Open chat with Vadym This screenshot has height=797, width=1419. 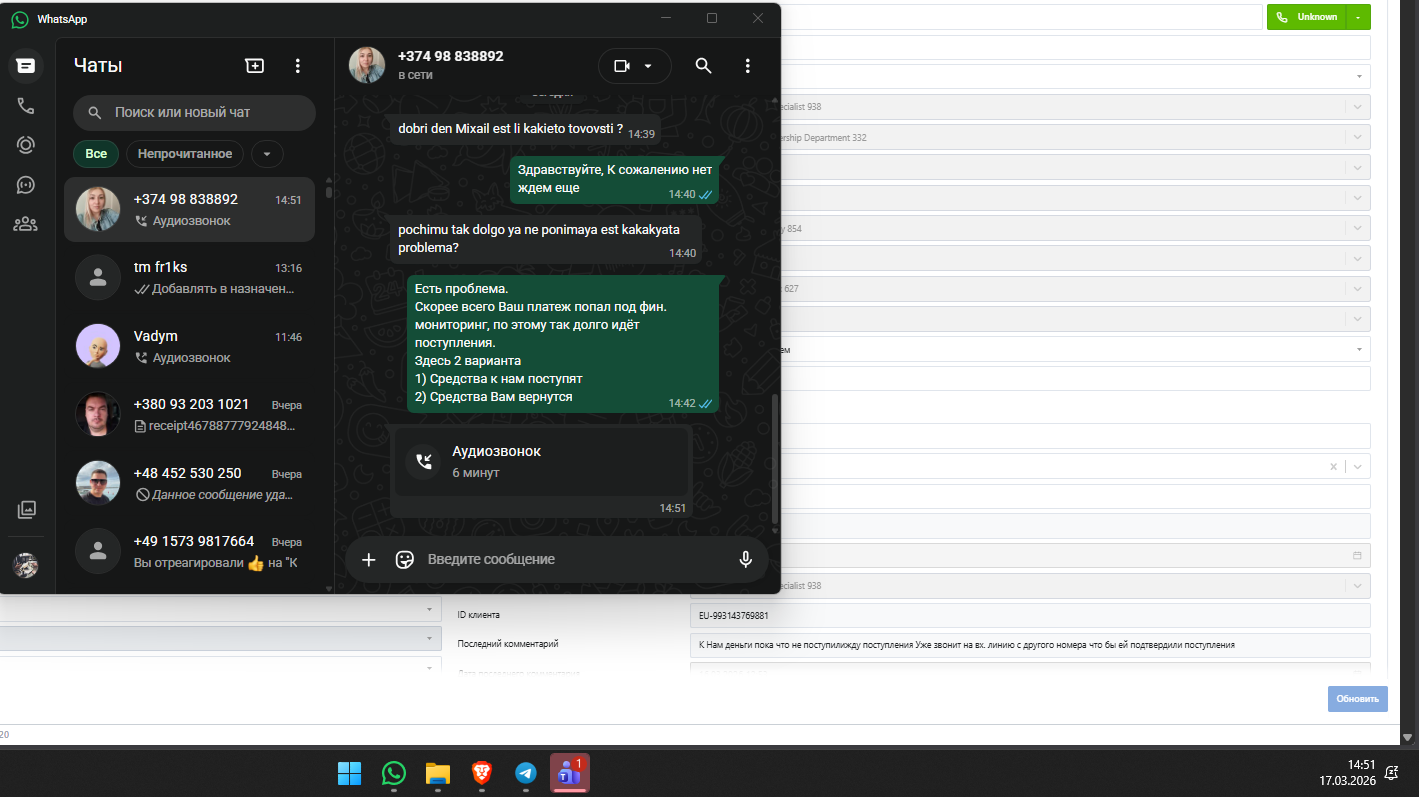point(189,346)
